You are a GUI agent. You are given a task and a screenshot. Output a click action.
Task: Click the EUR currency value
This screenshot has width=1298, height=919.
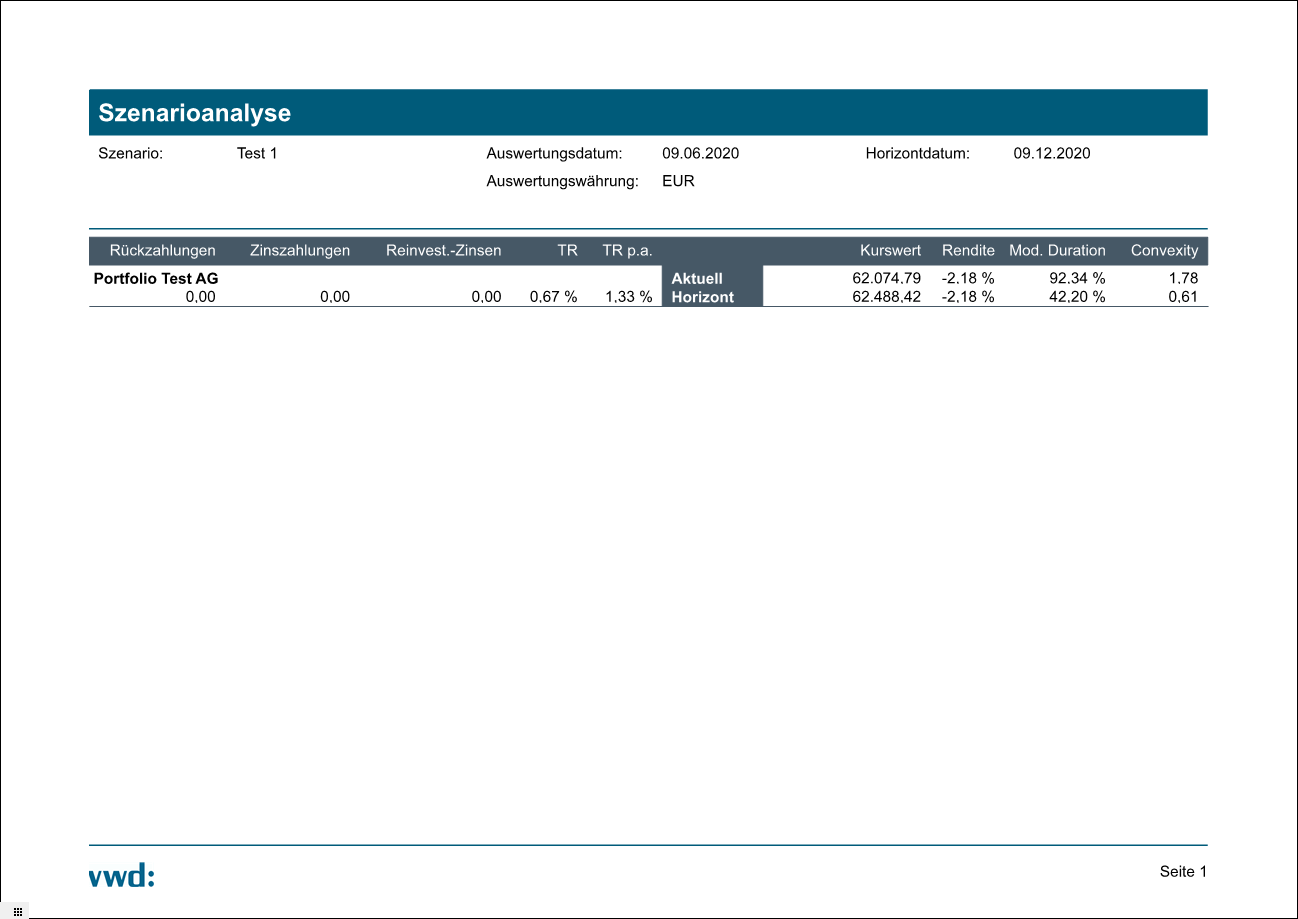pos(678,182)
